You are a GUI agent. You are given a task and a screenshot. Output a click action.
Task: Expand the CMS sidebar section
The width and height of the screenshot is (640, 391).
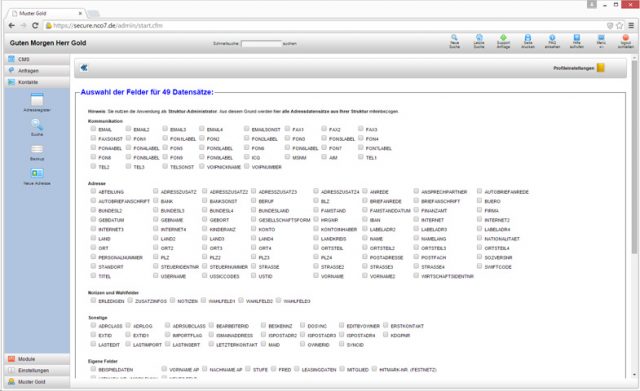click(x=37, y=59)
